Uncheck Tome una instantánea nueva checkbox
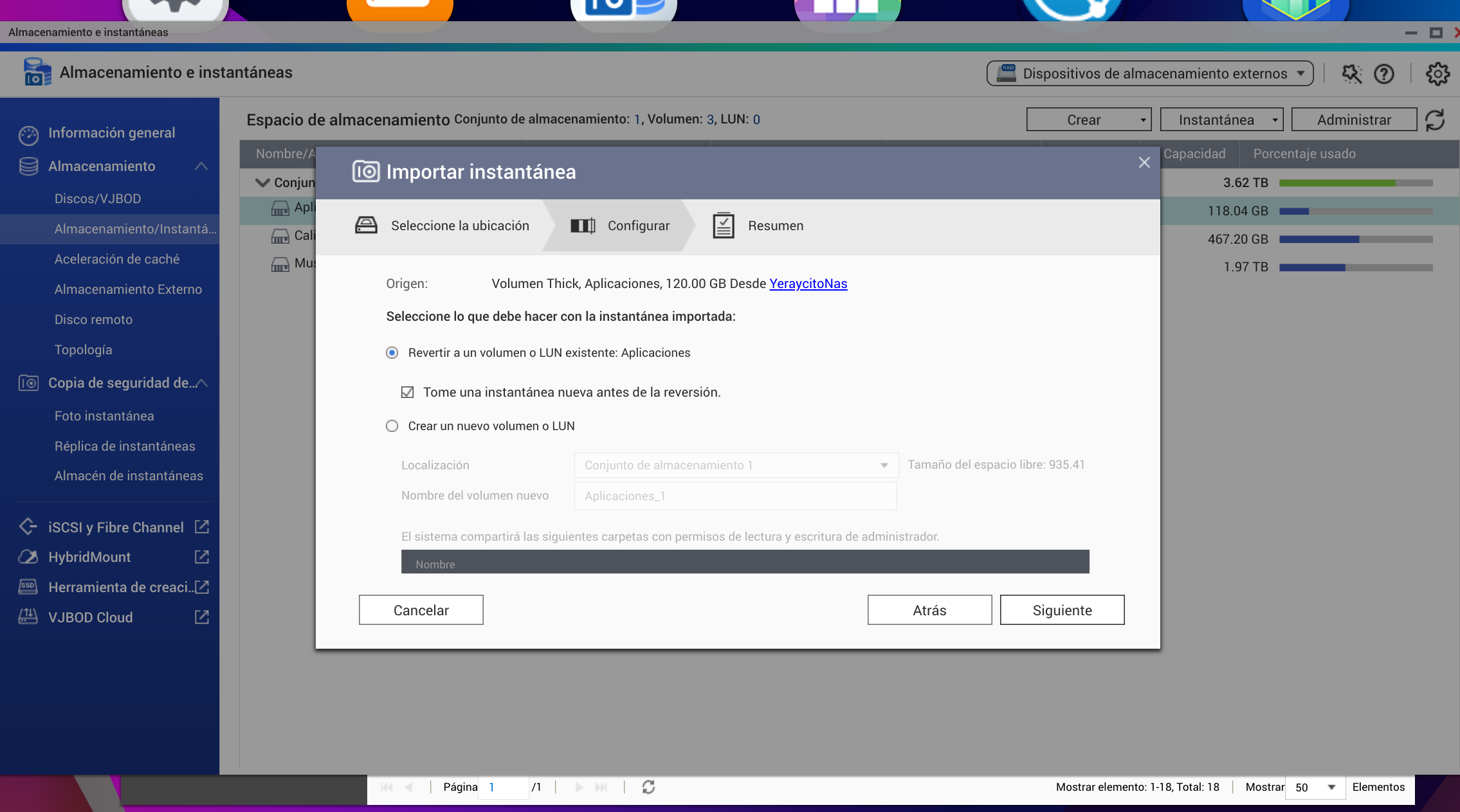 click(407, 392)
